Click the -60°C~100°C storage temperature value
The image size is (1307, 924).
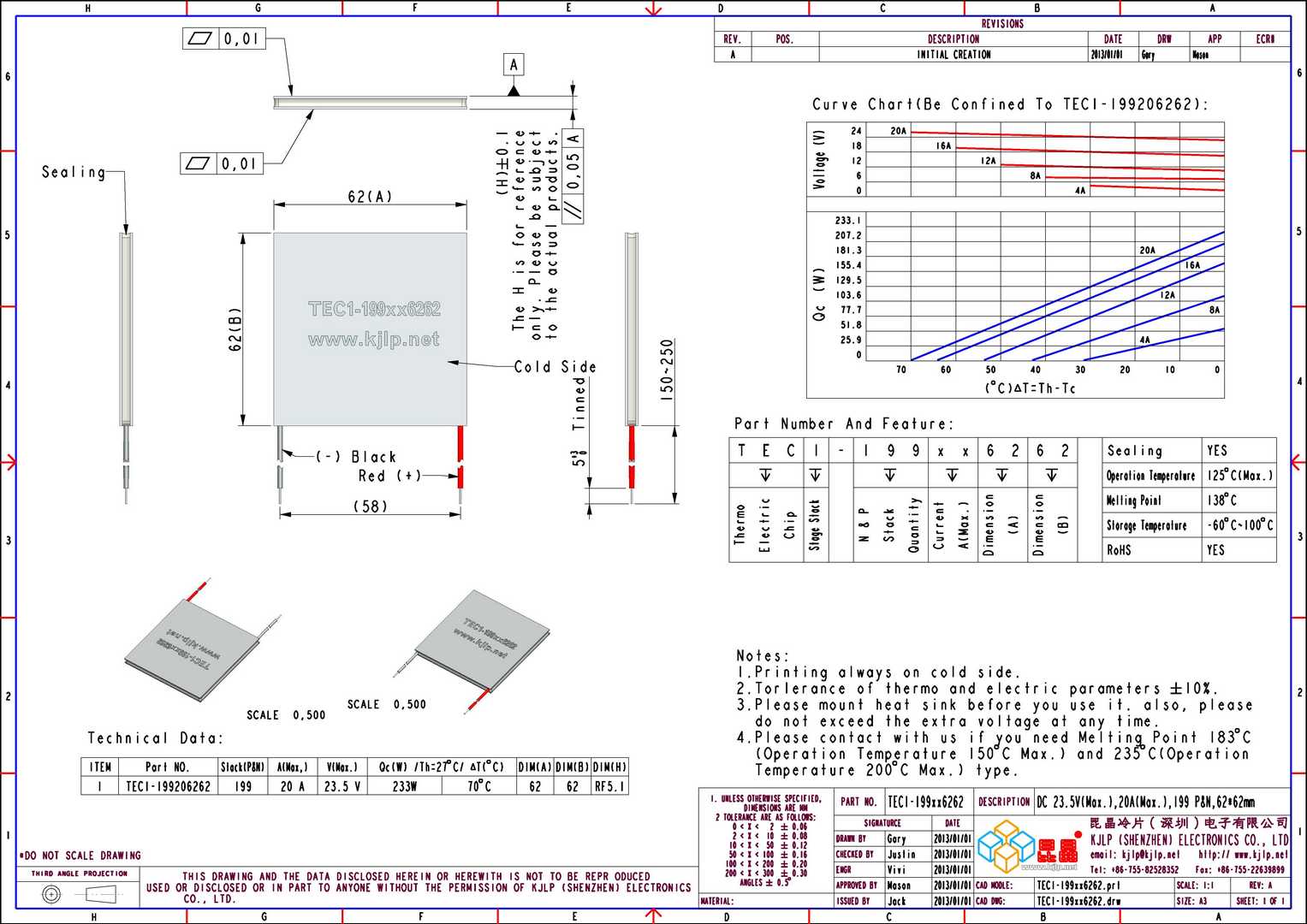click(x=1240, y=525)
